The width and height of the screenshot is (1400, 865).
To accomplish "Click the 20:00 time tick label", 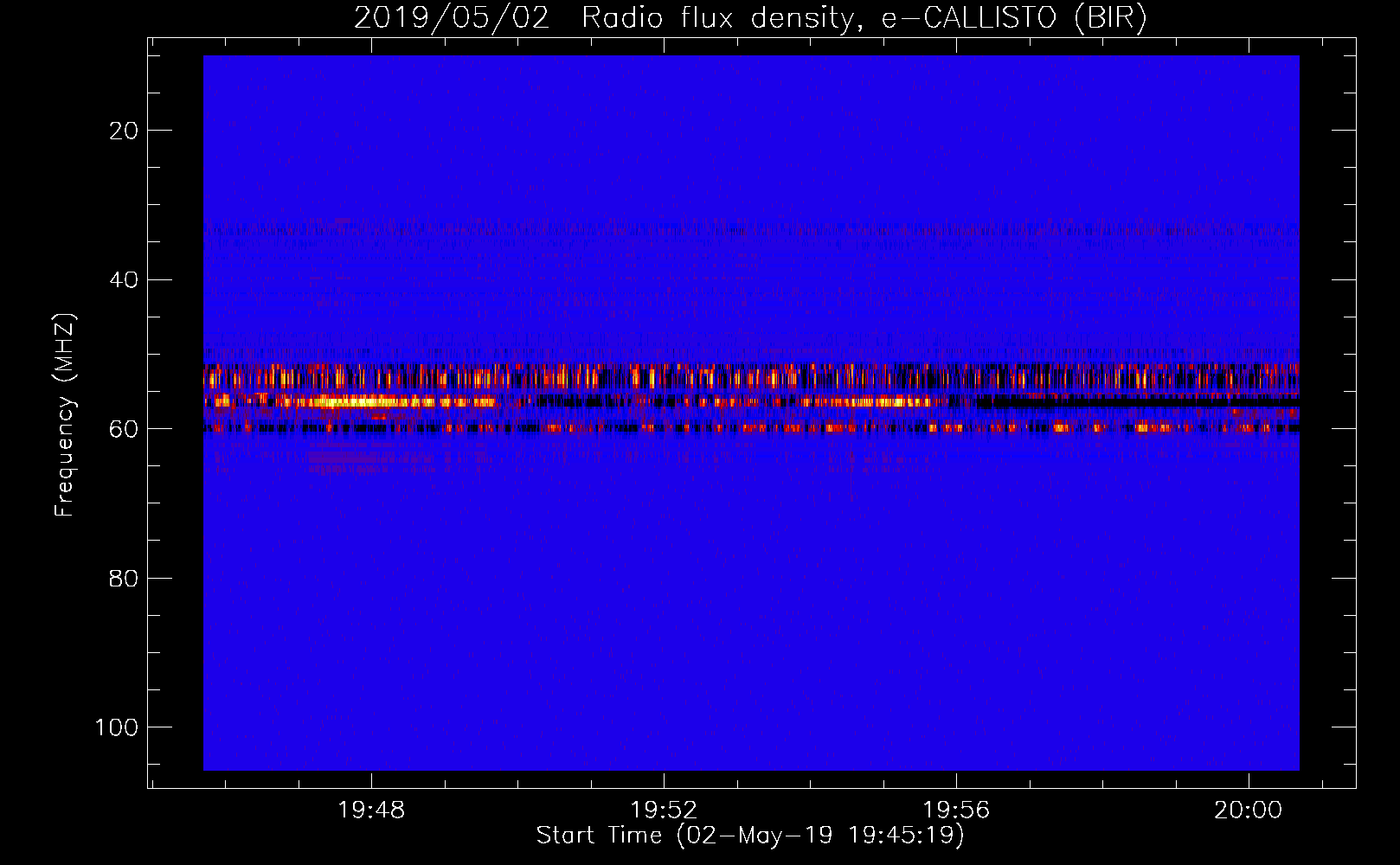I will click(1248, 811).
